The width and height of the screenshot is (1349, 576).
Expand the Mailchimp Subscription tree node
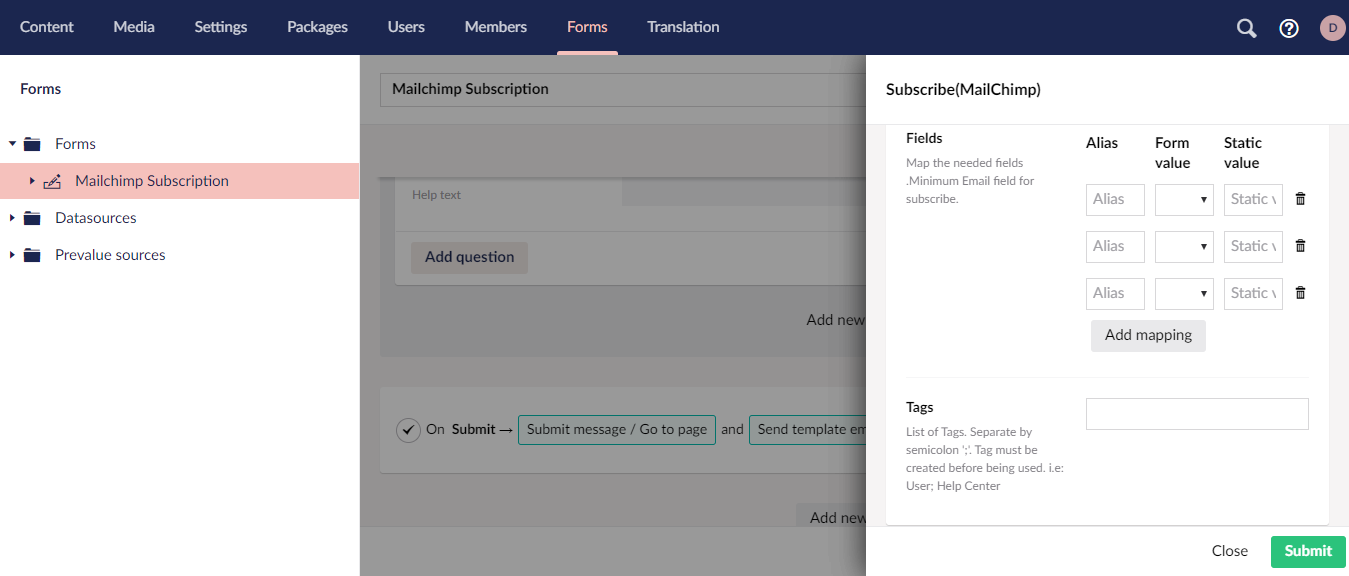coord(32,181)
